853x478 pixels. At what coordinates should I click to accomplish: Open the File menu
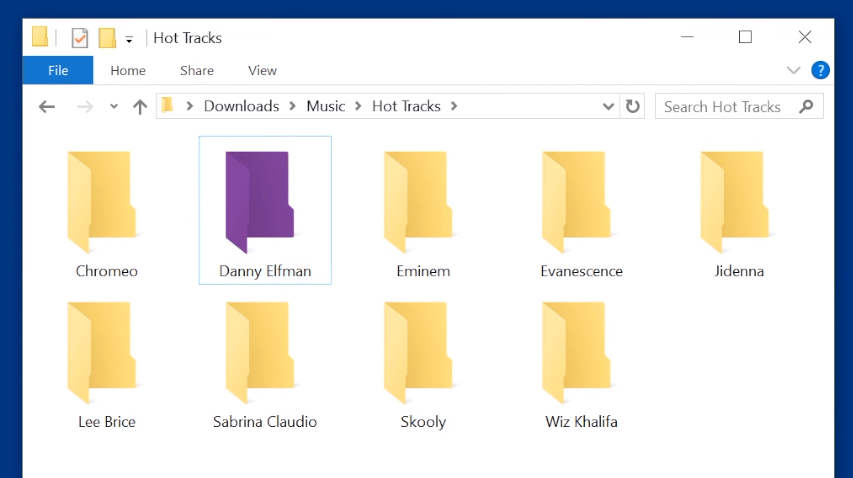58,70
